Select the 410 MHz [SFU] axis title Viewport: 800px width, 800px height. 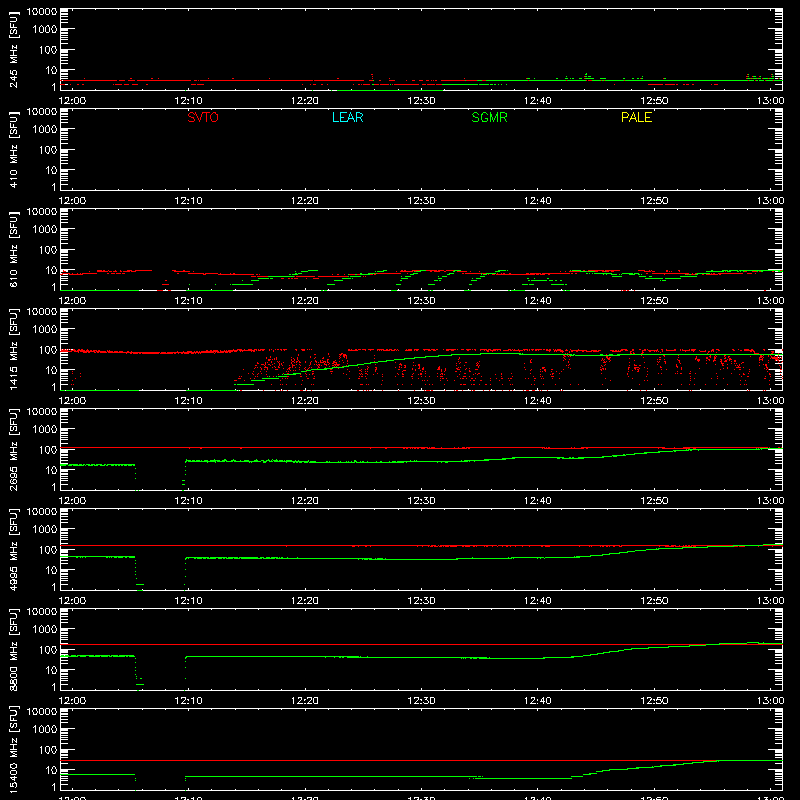13,150
